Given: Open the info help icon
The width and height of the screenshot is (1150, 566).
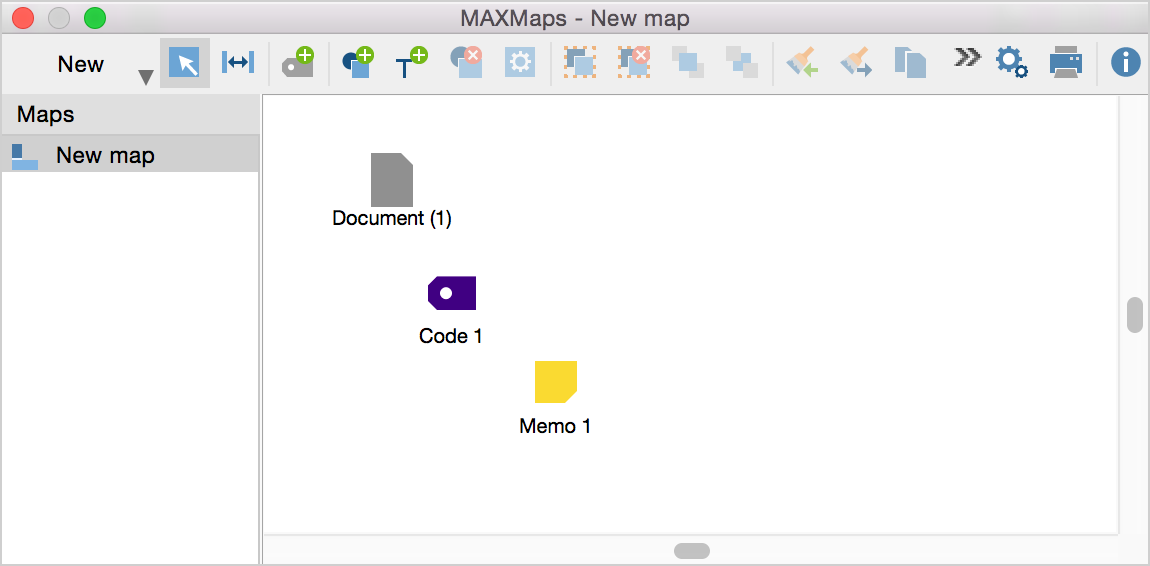Looking at the screenshot, I should (1126, 63).
